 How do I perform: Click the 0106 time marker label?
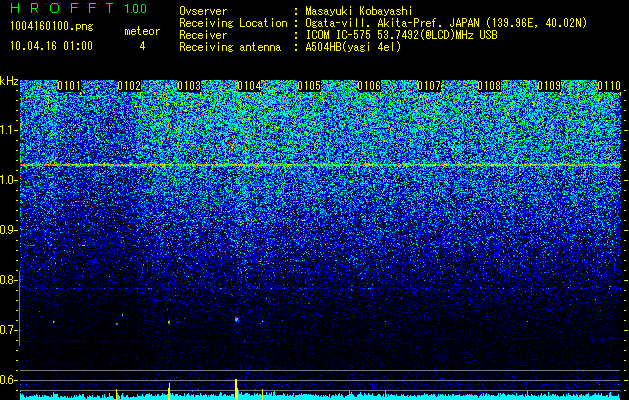tap(369, 86)
